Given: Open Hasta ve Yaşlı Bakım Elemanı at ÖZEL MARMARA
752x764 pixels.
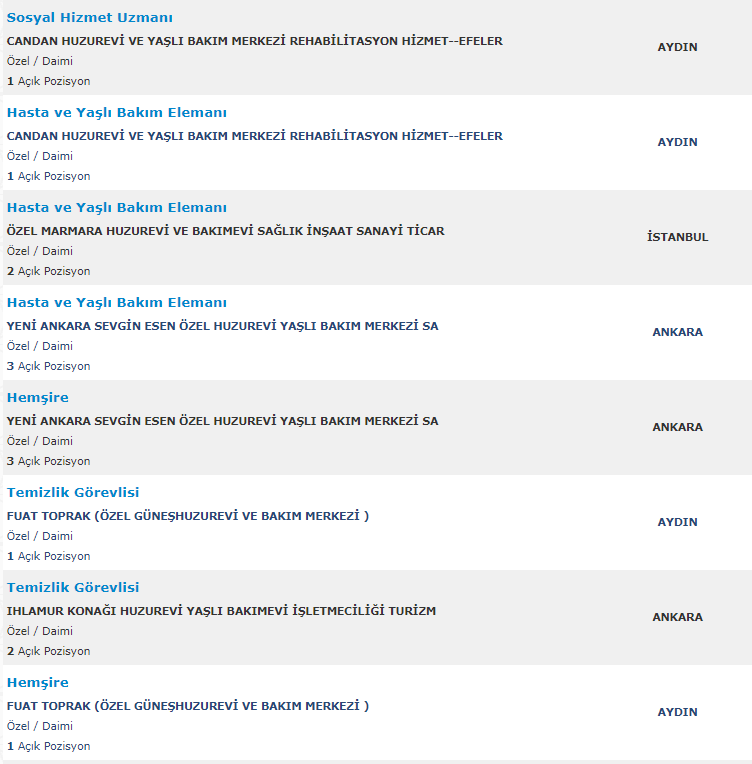Looking at the screenshot, I should [x=116, y=208].
